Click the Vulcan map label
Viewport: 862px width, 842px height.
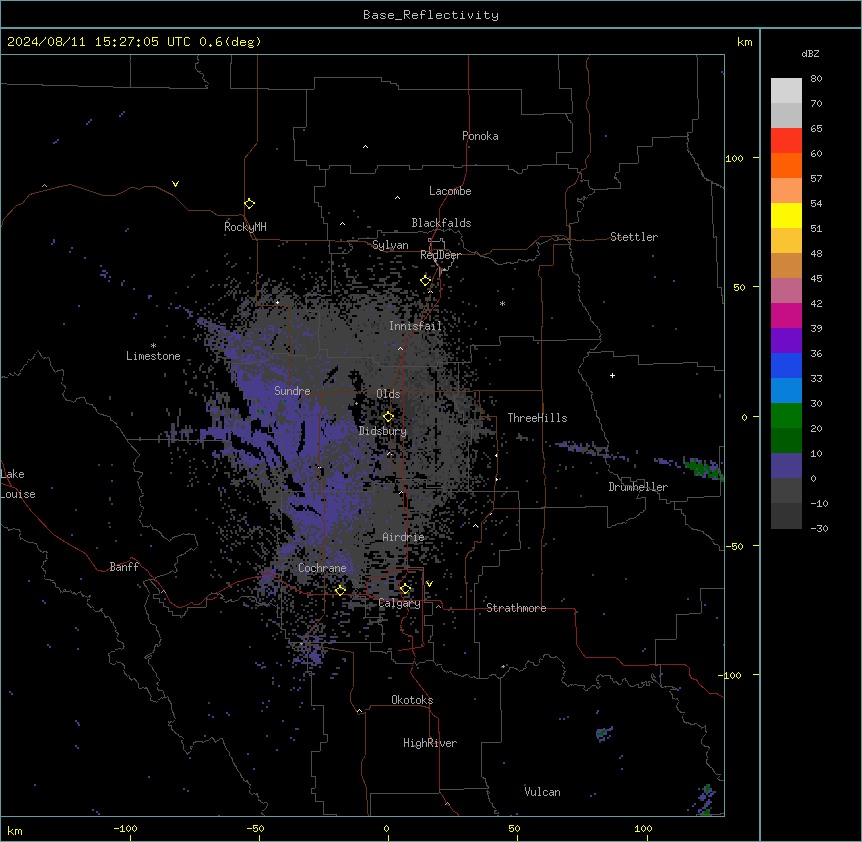point(542,792)
